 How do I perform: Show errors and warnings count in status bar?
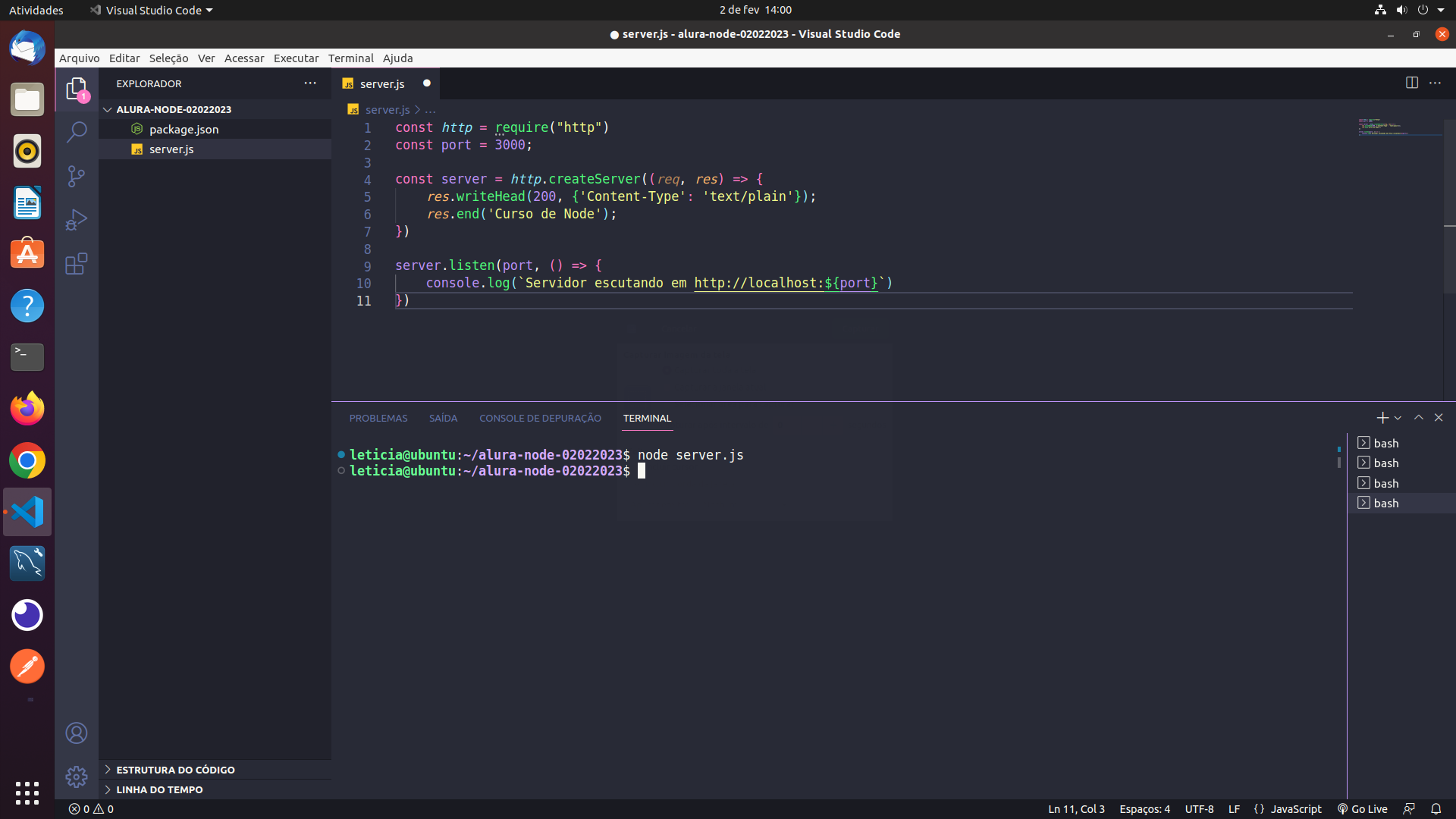91,809
